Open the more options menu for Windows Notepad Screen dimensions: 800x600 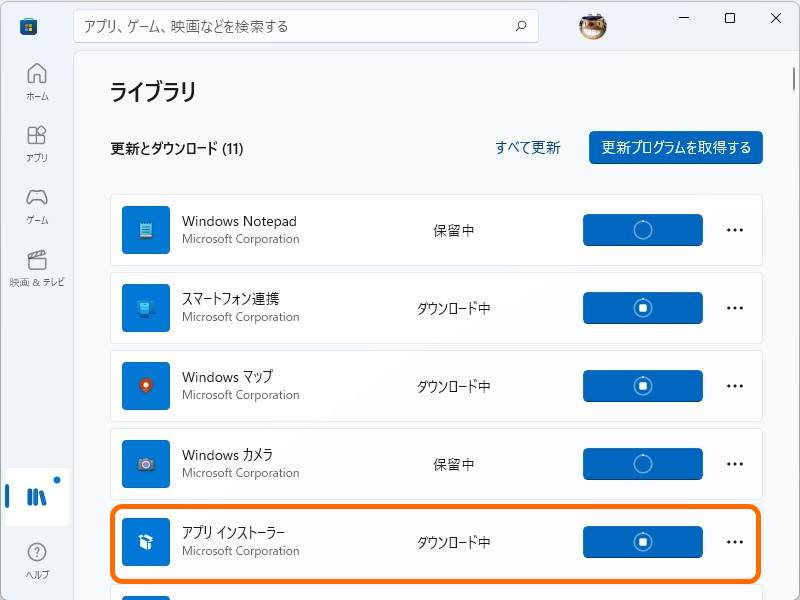[735, 230]
